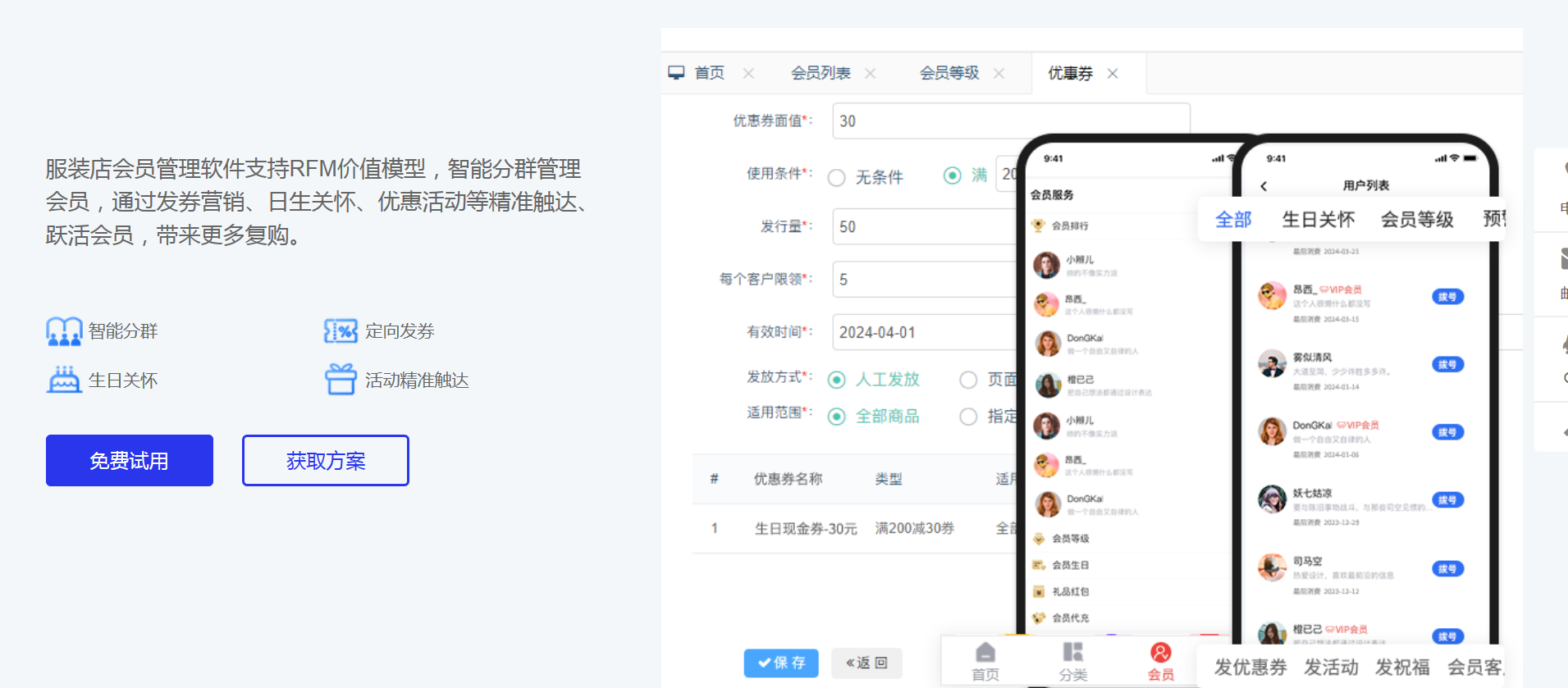Image resolution: width=1568 pixels, height=688 pixels.
Task: Select 会员等级 filter in user list
Action: [x=1417, y=219]
